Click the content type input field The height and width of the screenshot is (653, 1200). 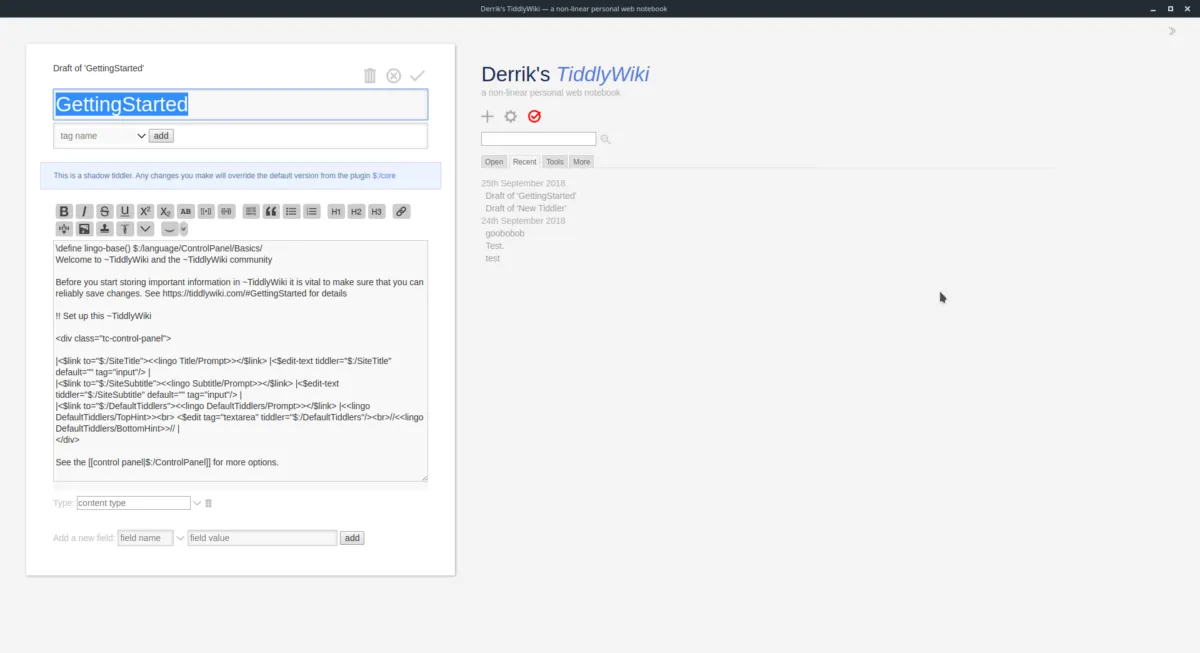click(x=133, y=503)
